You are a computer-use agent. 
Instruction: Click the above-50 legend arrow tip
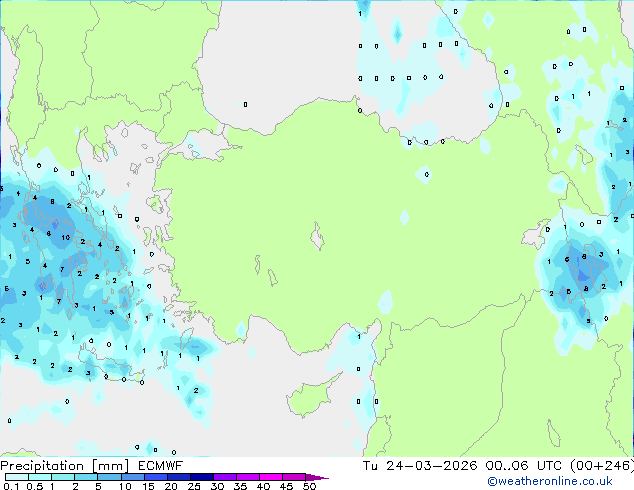pos(317,477)
